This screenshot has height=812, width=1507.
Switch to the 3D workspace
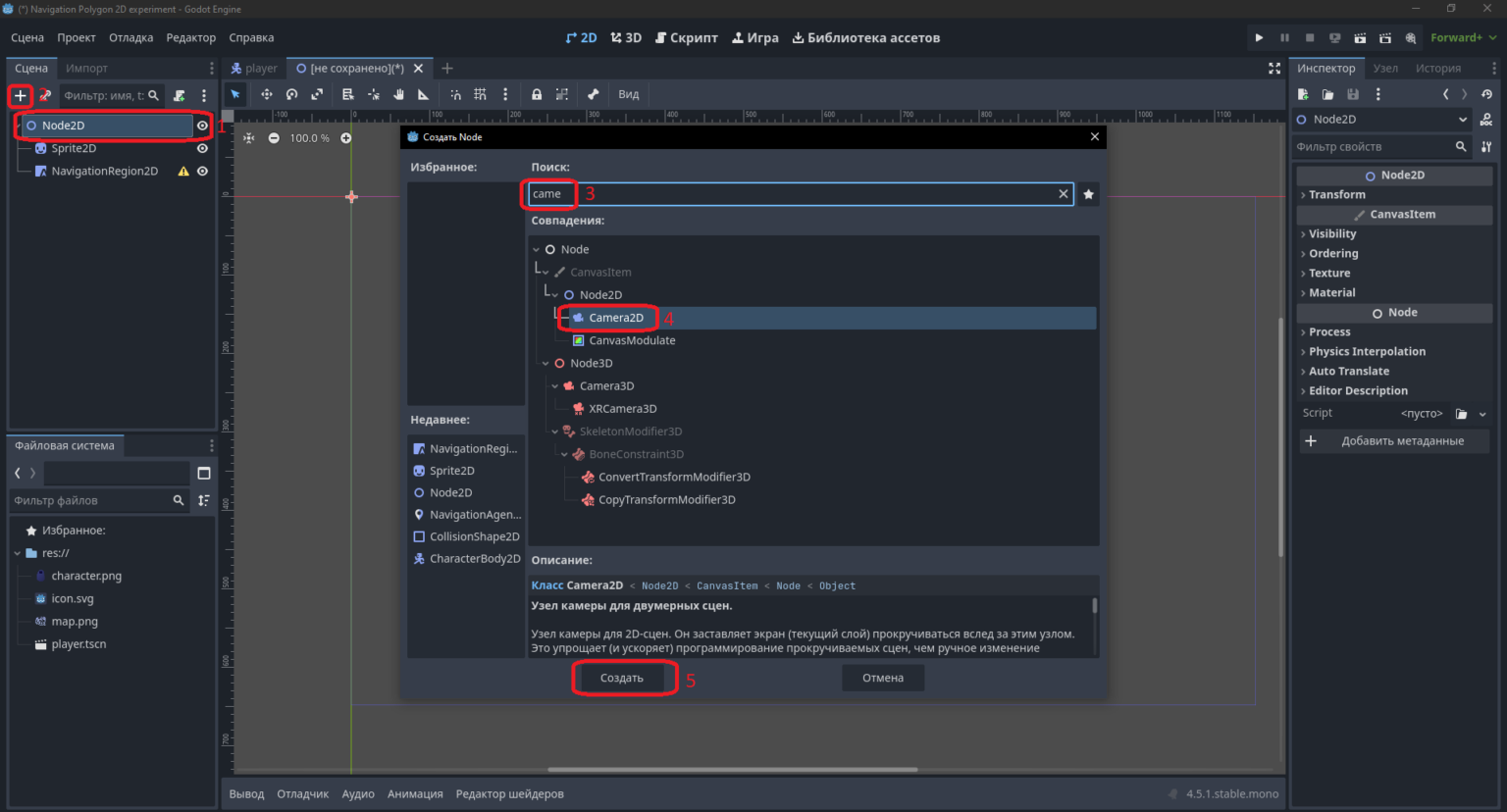click(x=626, y=37)
